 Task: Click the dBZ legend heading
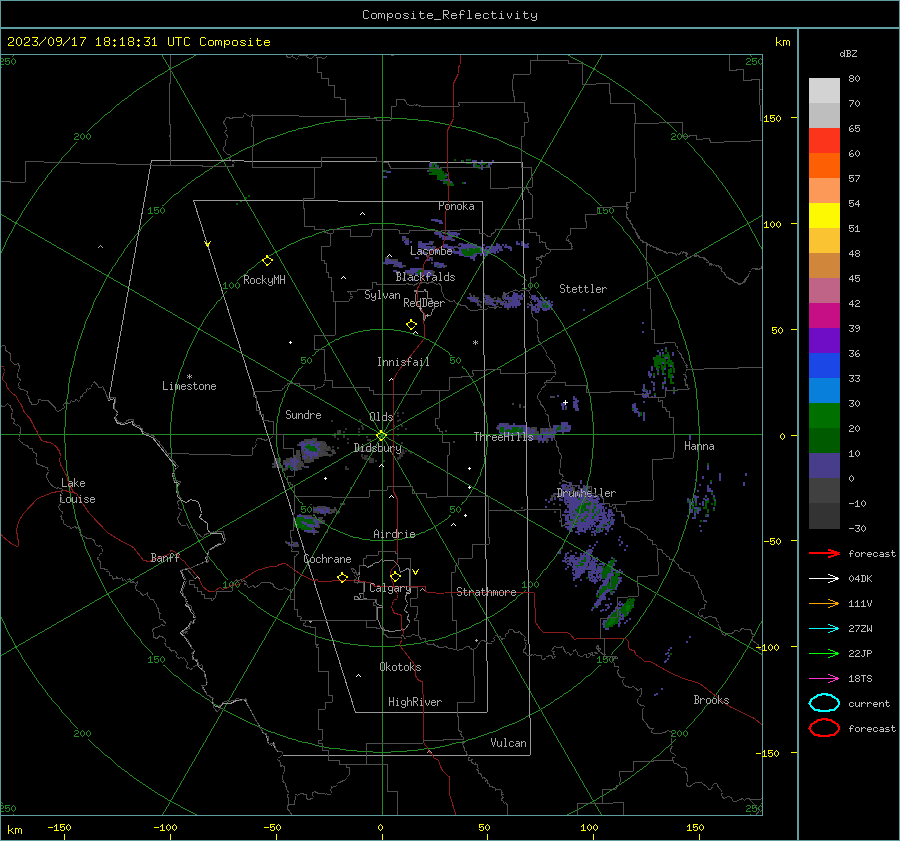tap(848, 53)
